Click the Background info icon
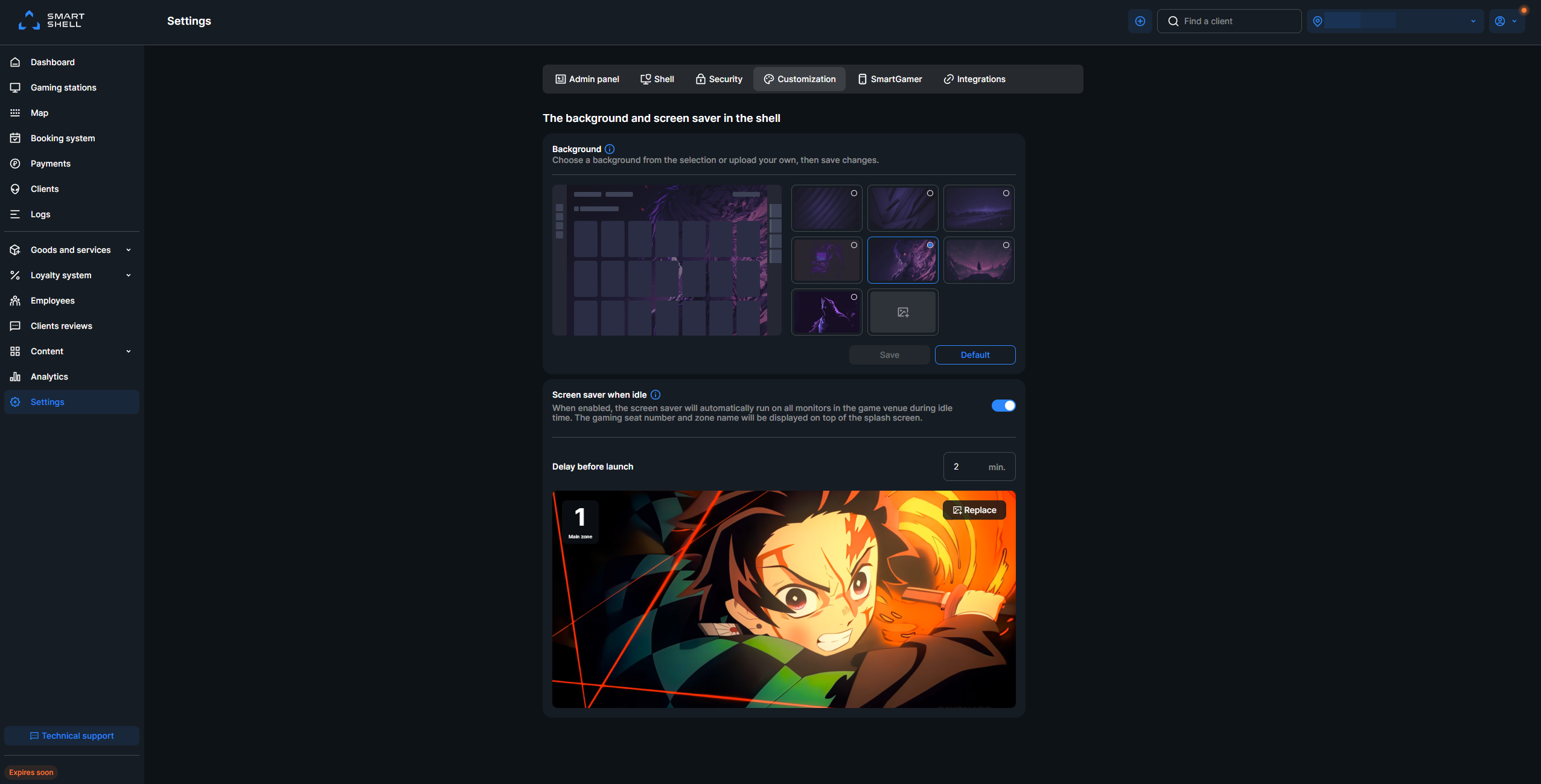1541x784 pixels. click(x=610, y=149)
